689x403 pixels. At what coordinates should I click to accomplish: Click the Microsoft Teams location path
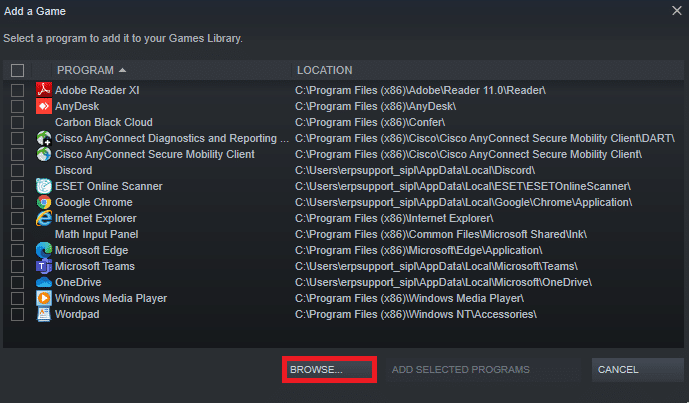(436, 266)
